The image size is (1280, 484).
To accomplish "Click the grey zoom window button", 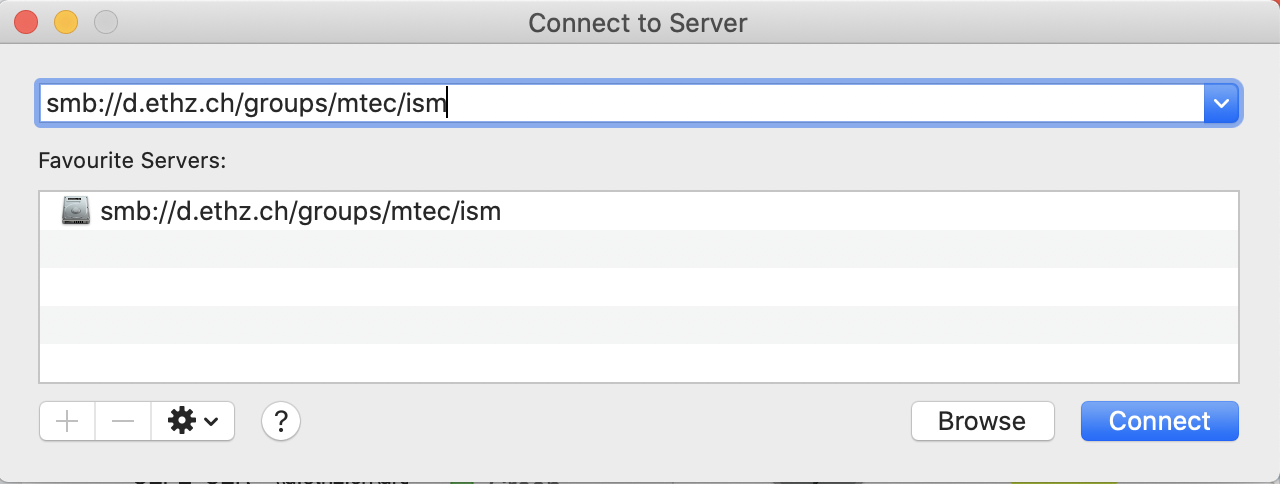I will tap(105, 21).
